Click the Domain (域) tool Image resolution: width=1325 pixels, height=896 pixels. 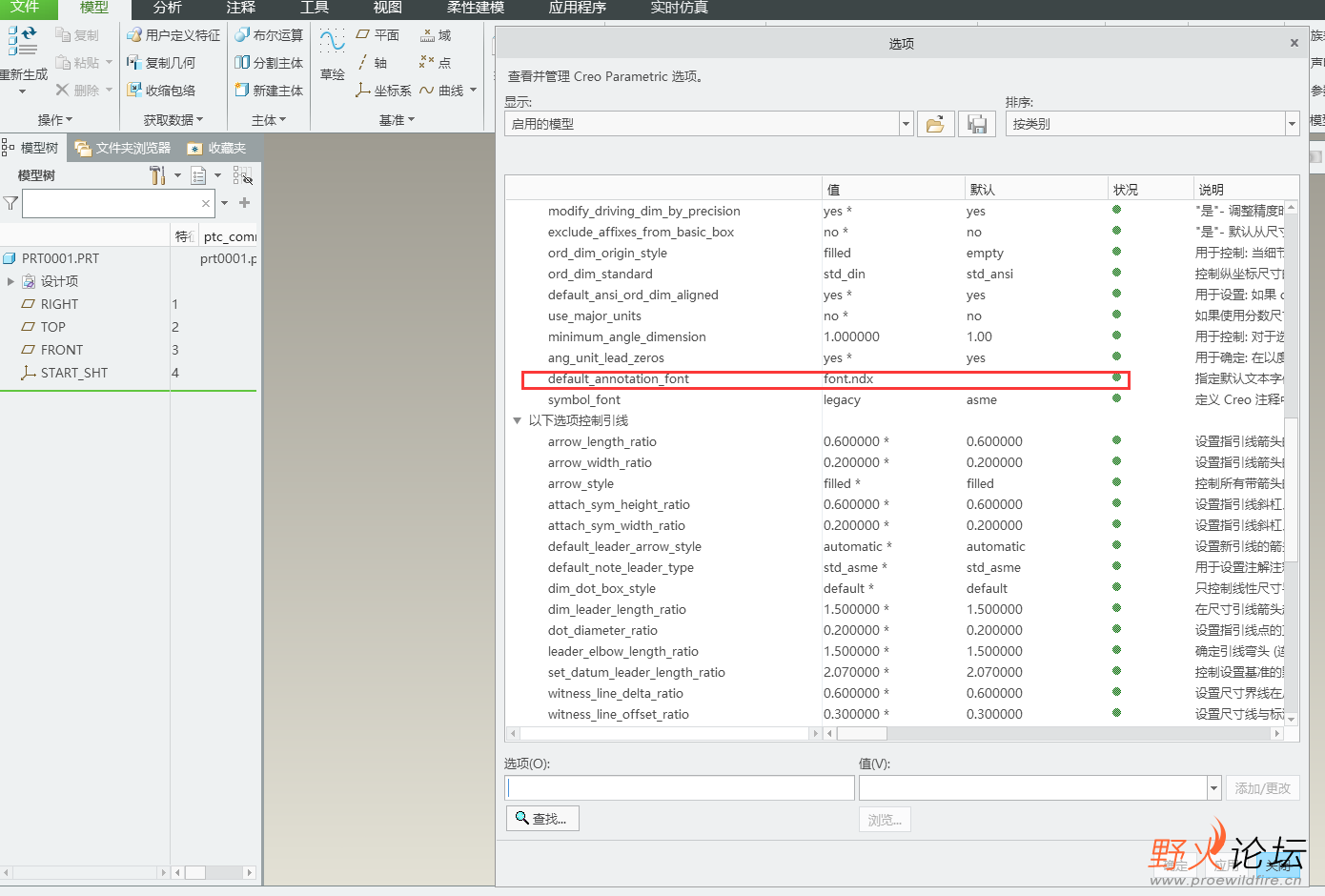(x=436, y=35)
